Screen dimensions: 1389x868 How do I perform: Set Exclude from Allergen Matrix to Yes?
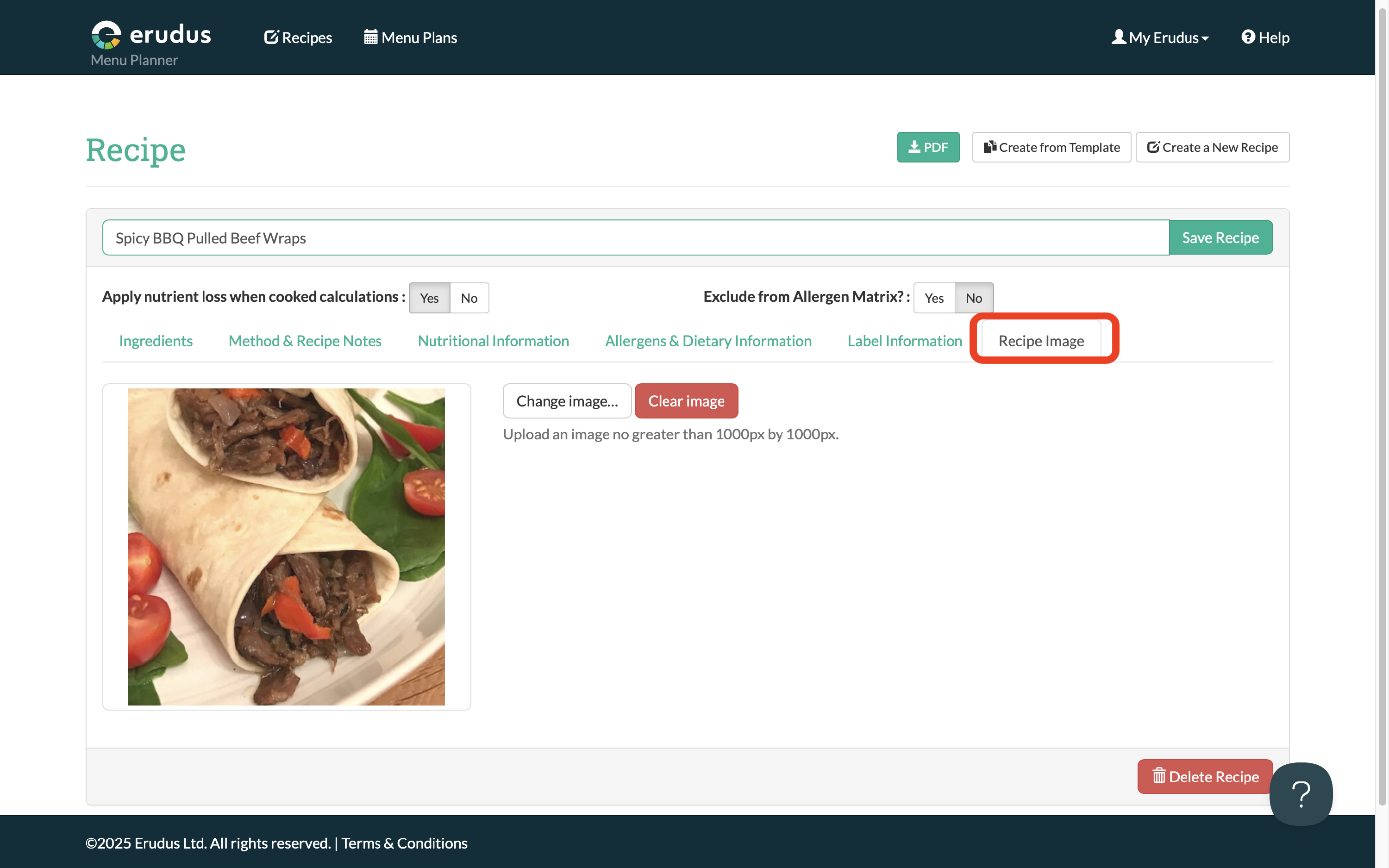pos(934,298)
